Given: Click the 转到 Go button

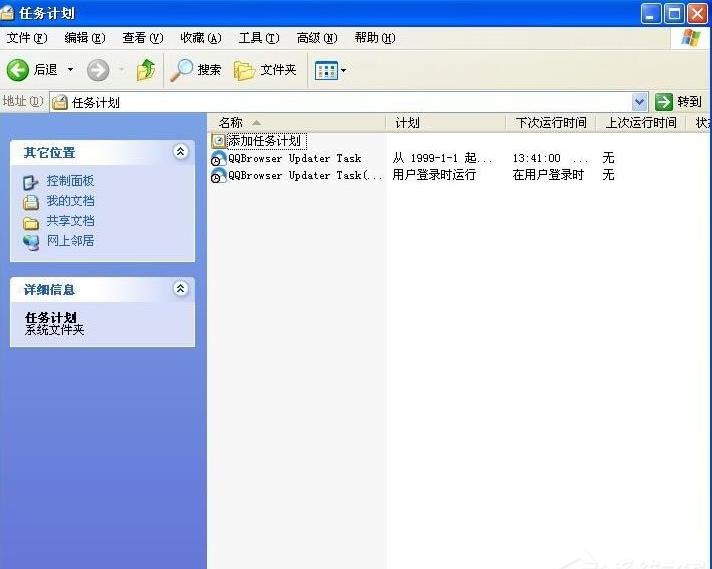Looking at the screenshot, I should (x=679, y=102).
